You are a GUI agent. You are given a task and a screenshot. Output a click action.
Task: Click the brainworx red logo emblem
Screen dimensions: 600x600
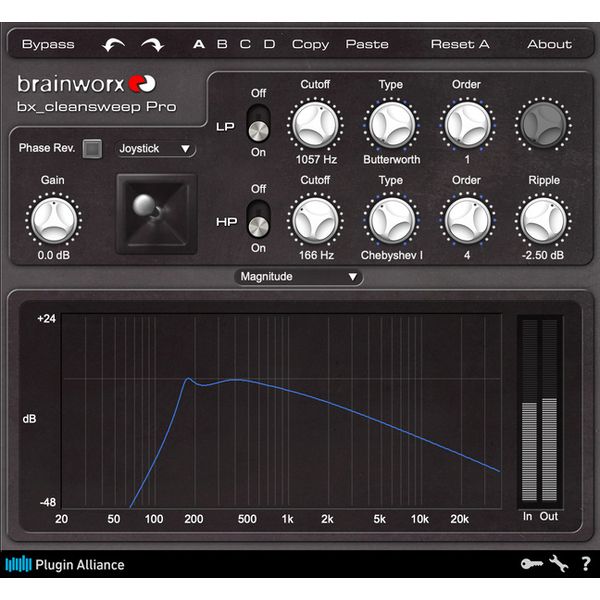(x=142, y=83)
